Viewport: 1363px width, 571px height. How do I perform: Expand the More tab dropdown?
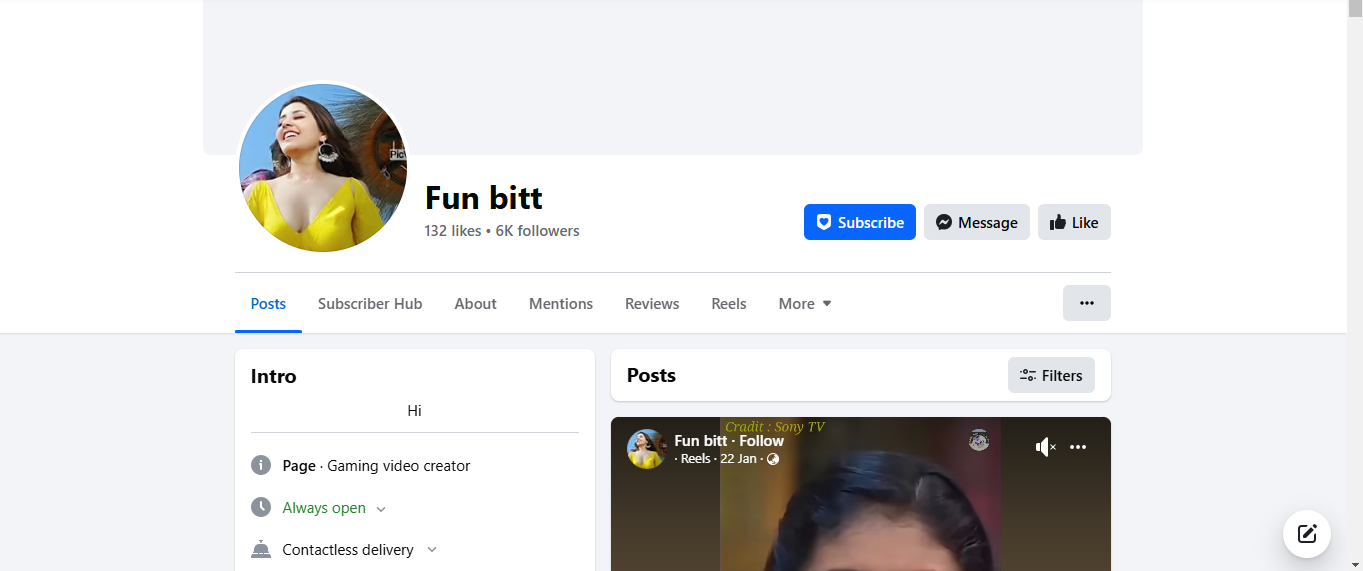(805, 304)
